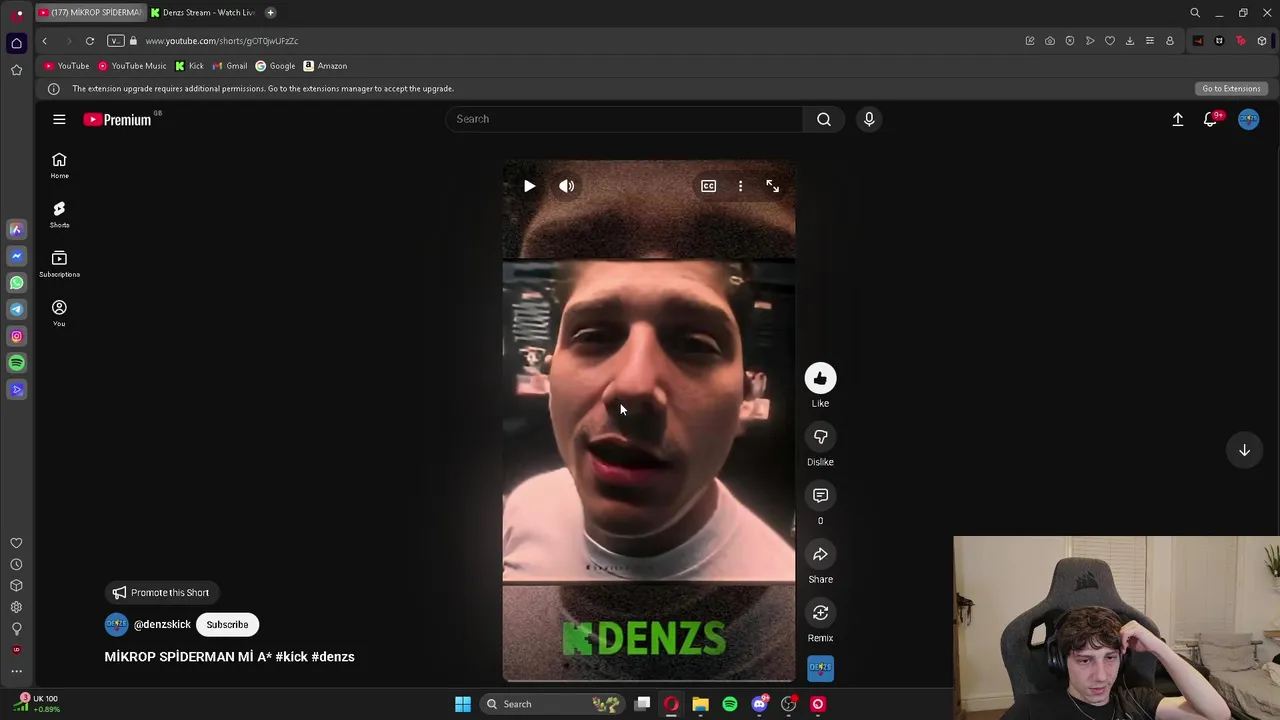
Task: Open File Explorer from taskbar
Action: point(700,704)
